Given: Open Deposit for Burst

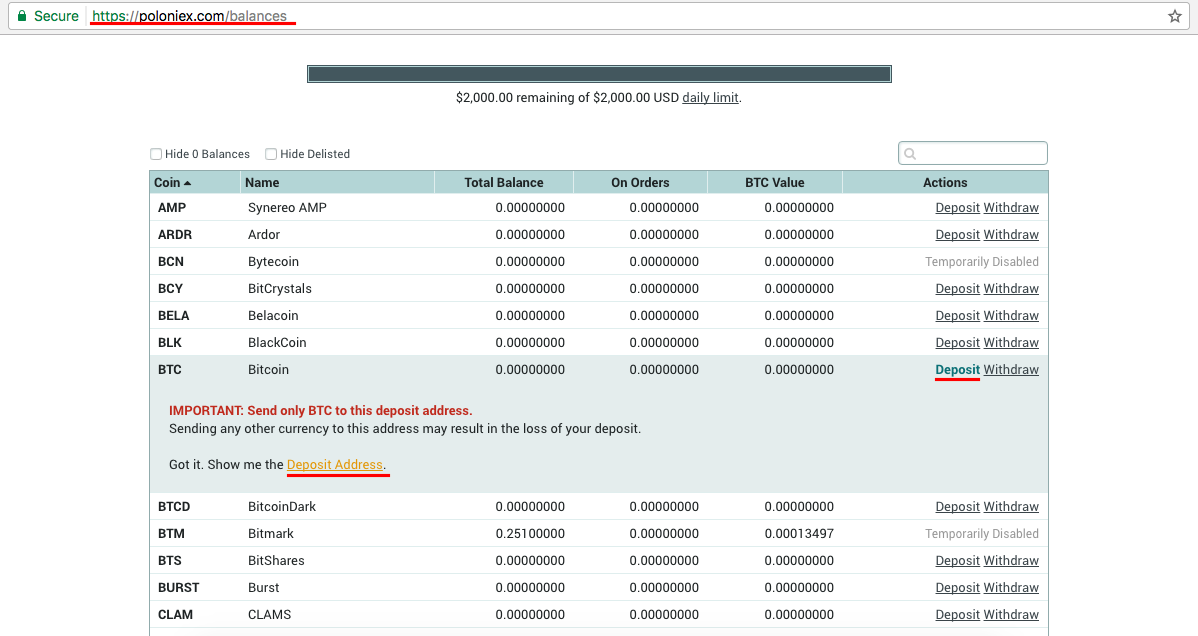Looking at the screenshot, I should (957, 588).
